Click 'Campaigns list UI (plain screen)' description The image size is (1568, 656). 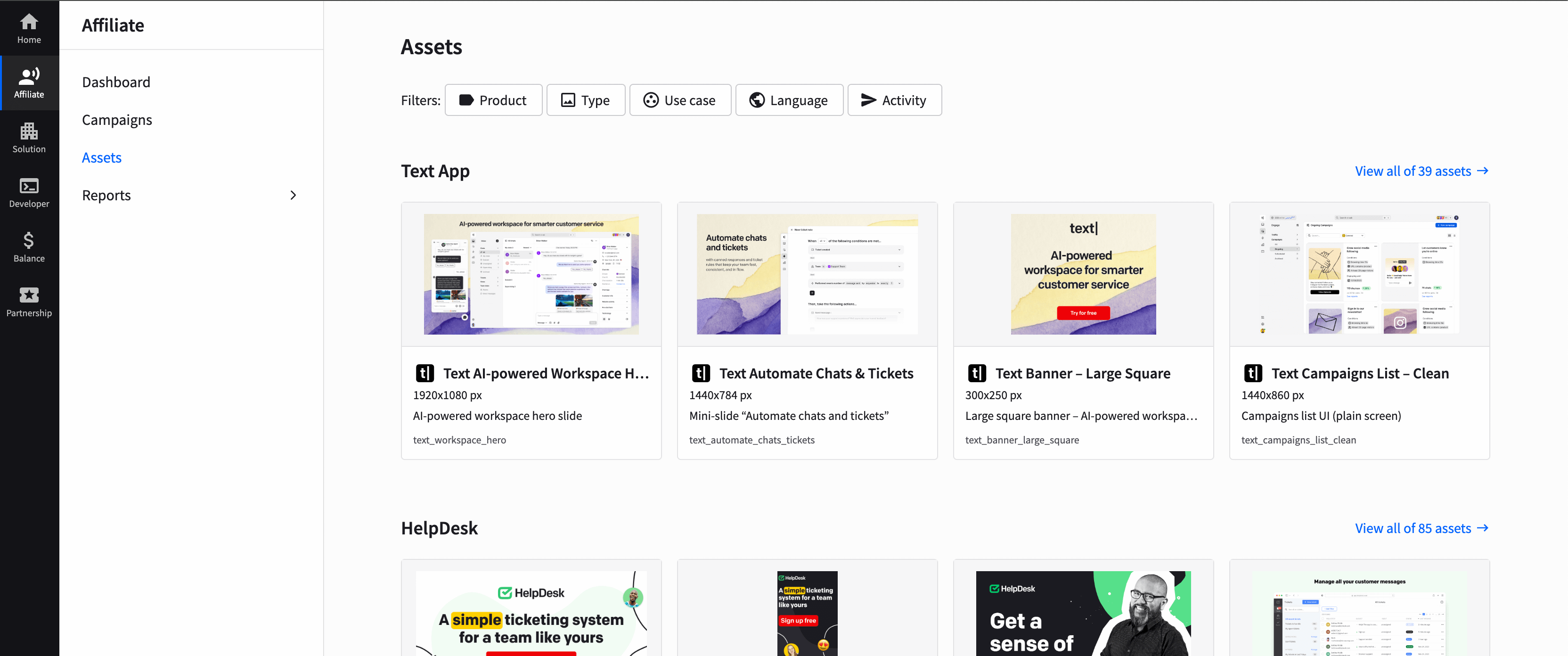(1321, 415)
